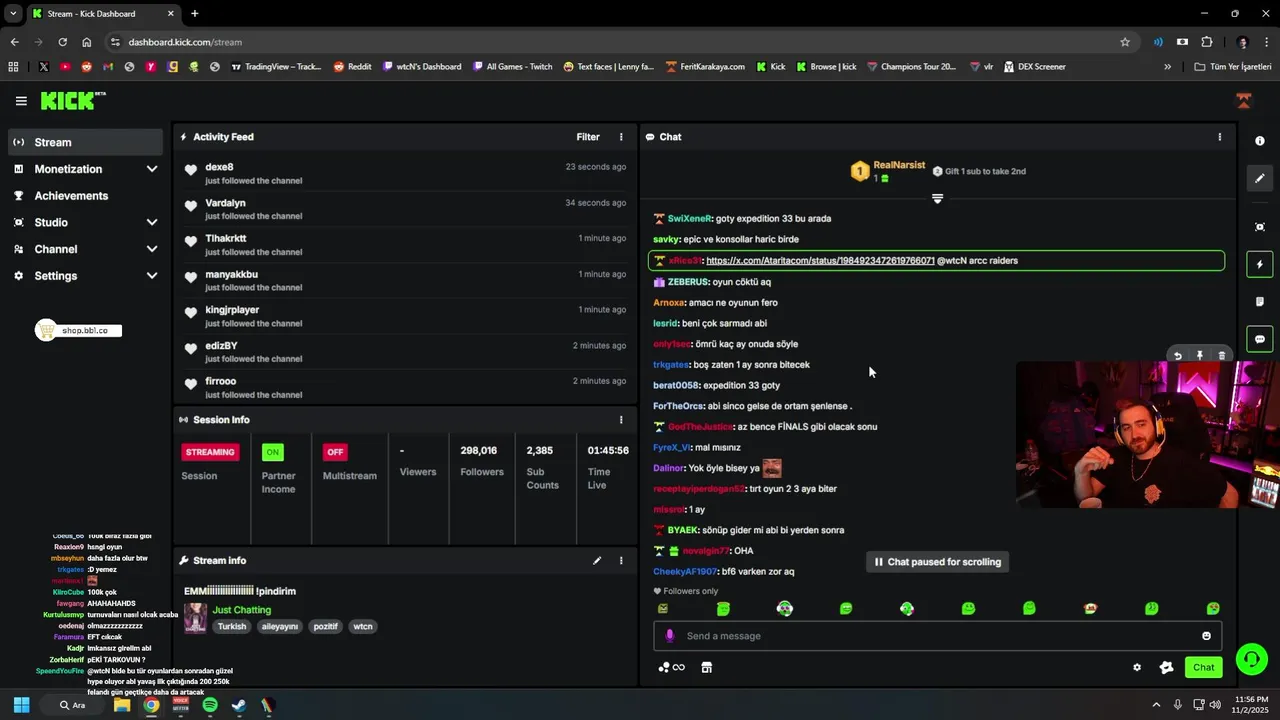Open Activity Feed three-dot options menu
This screenshot has height=720, width=1280.
621,137
